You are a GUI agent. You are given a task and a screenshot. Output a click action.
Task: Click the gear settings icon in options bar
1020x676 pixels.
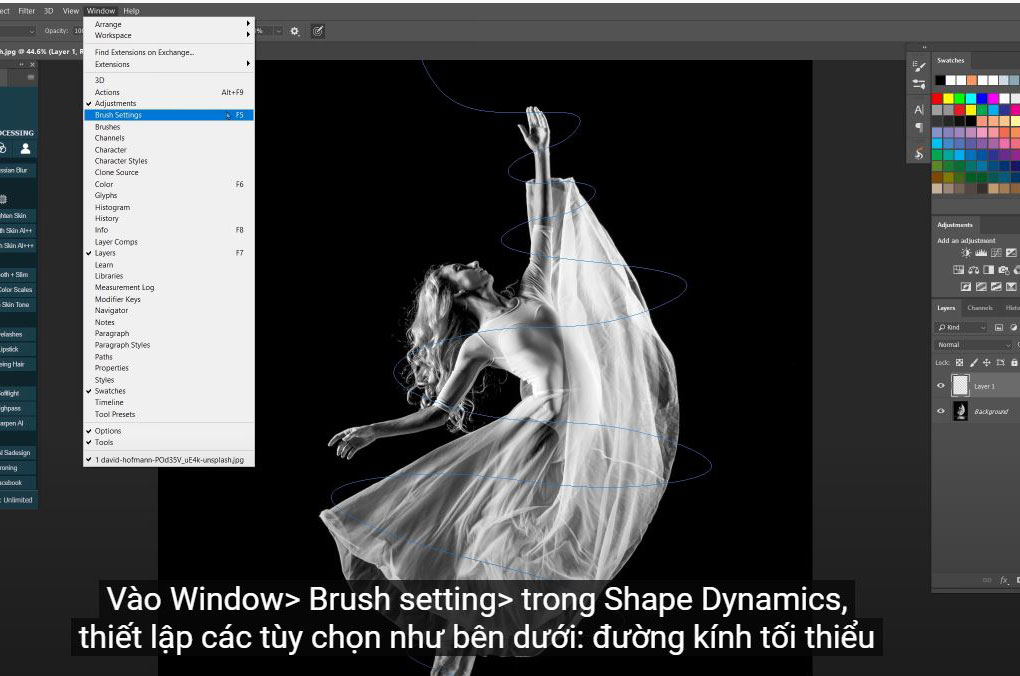point(295,31)
